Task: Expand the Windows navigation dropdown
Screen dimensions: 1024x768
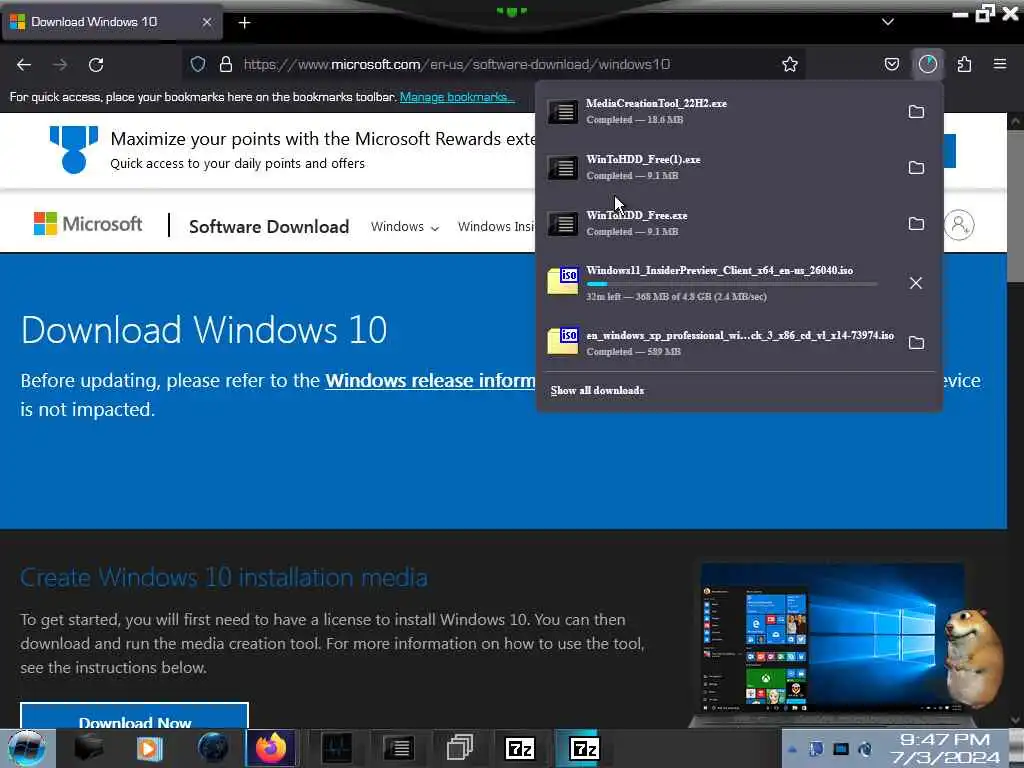Action: point(405,227)
